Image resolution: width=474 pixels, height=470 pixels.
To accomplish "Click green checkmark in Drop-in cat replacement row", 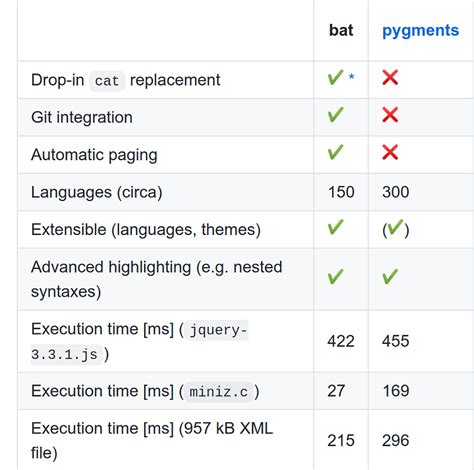I will point(335,77).
